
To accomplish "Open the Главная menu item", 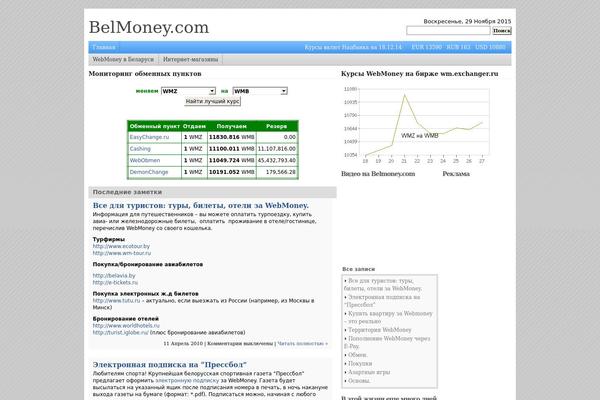I will pos(104,47).
